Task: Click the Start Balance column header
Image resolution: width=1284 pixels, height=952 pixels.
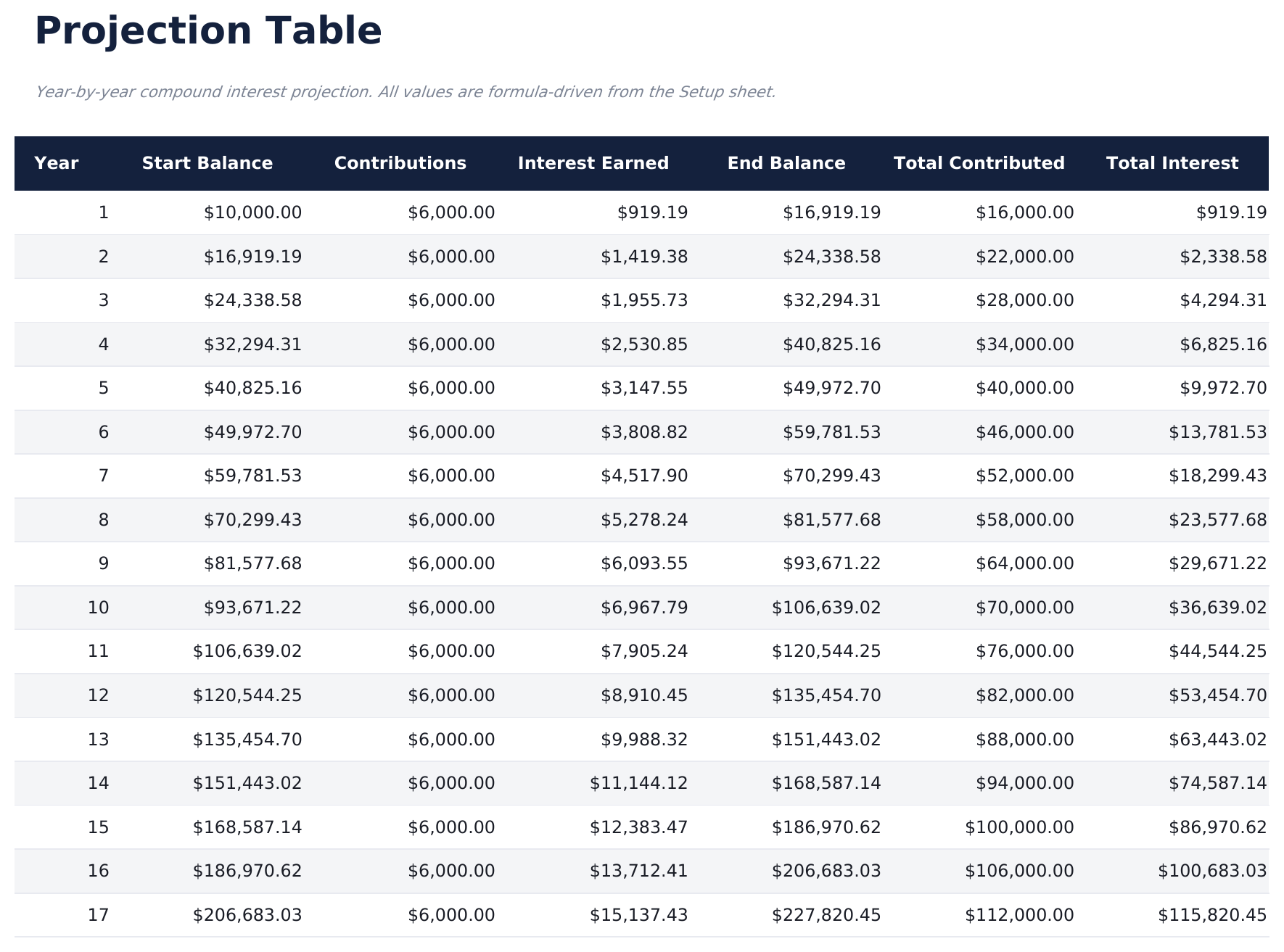Action: coord(207,163)
